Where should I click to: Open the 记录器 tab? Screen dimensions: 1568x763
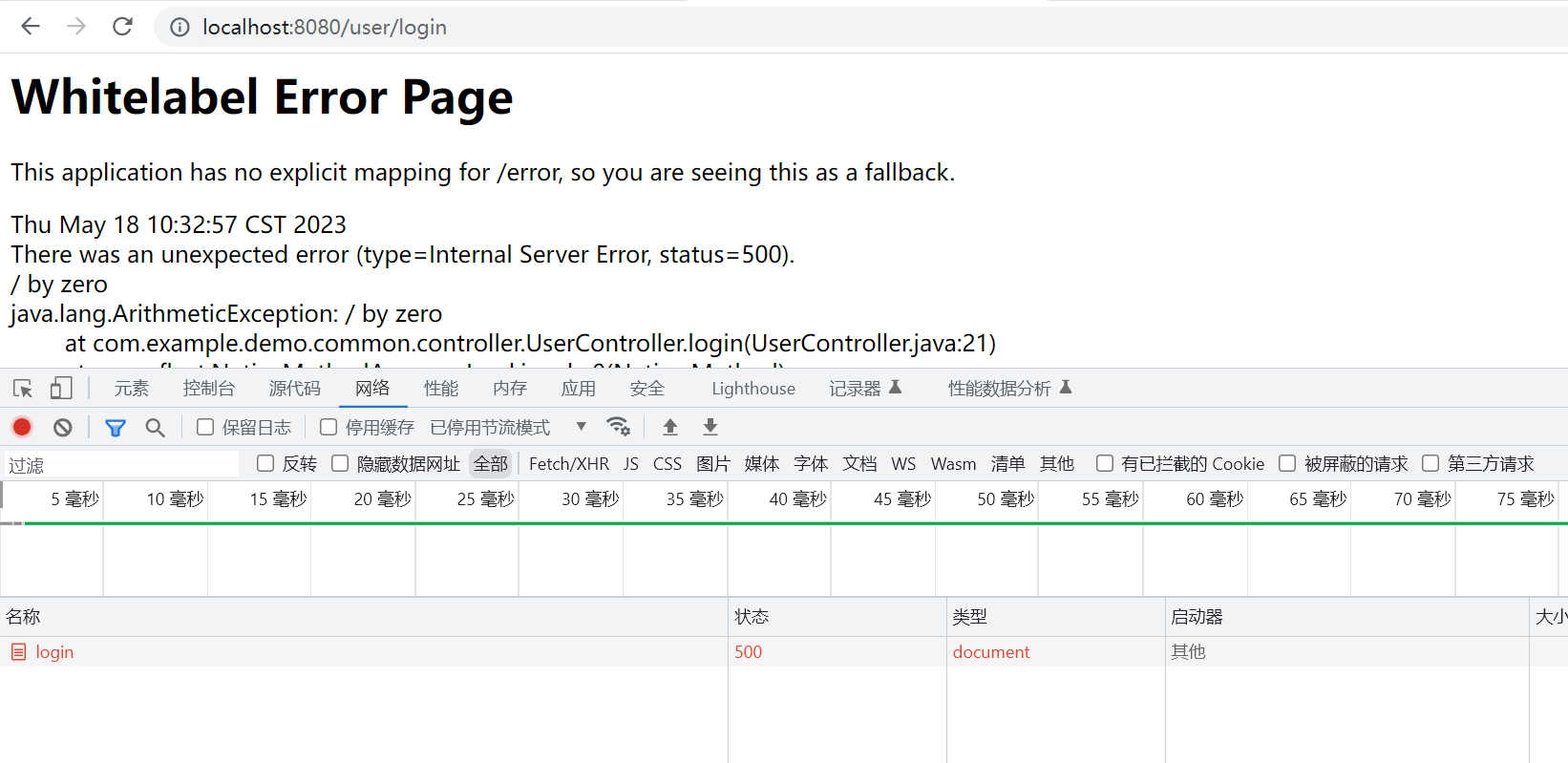pos(865,389)
